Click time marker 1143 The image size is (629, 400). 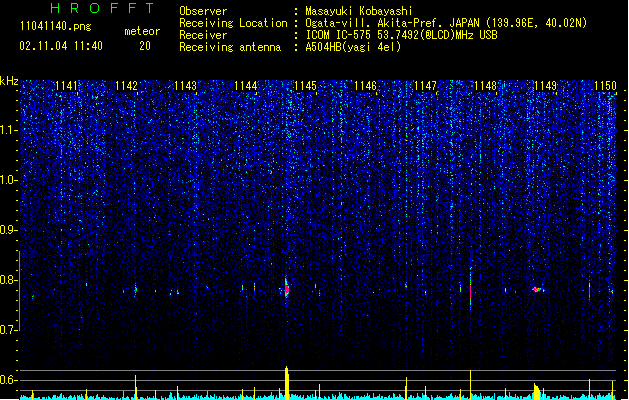(186, 86)
